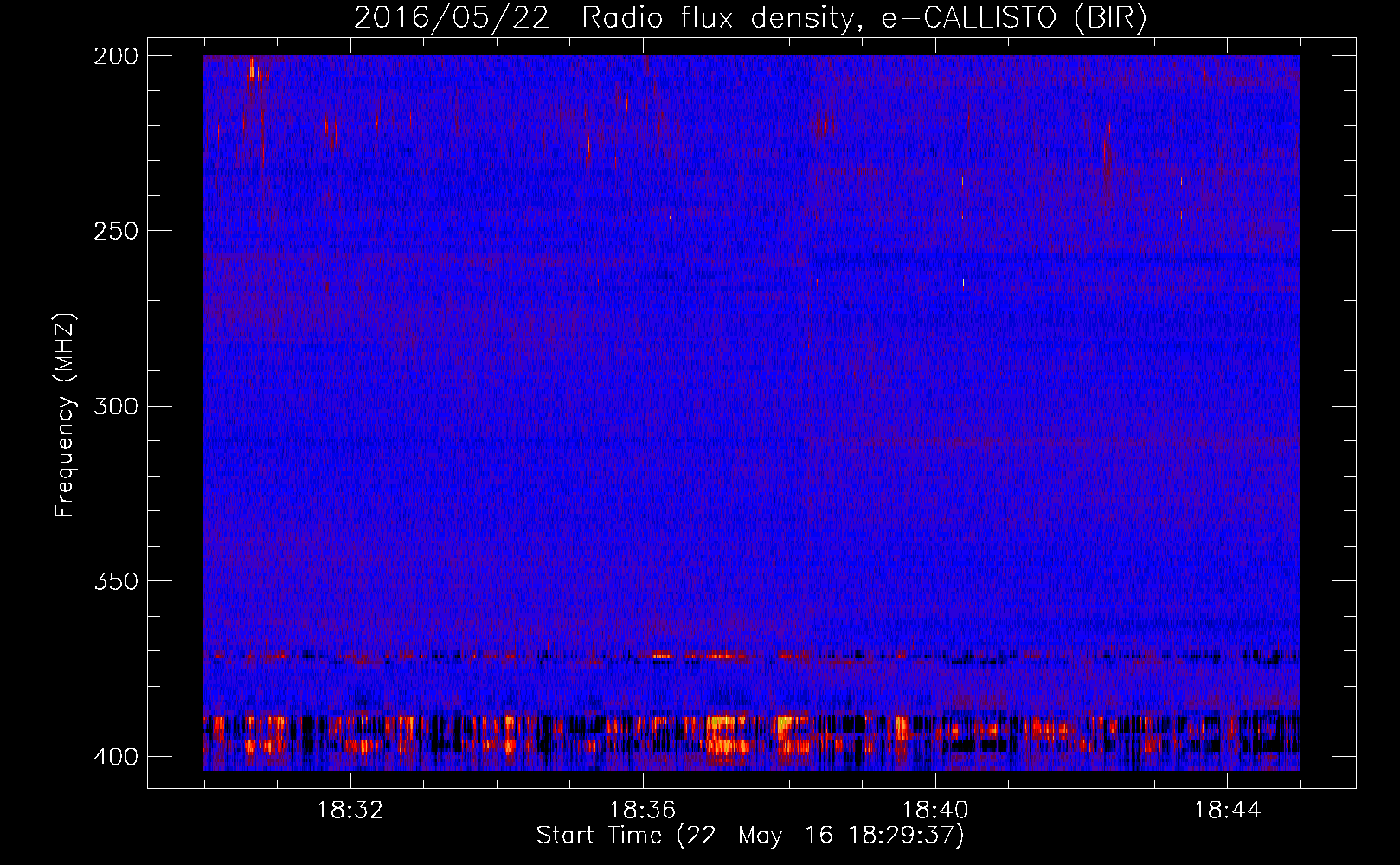
Task: Click the 350 frequency tick label
Action: [116, 581]
